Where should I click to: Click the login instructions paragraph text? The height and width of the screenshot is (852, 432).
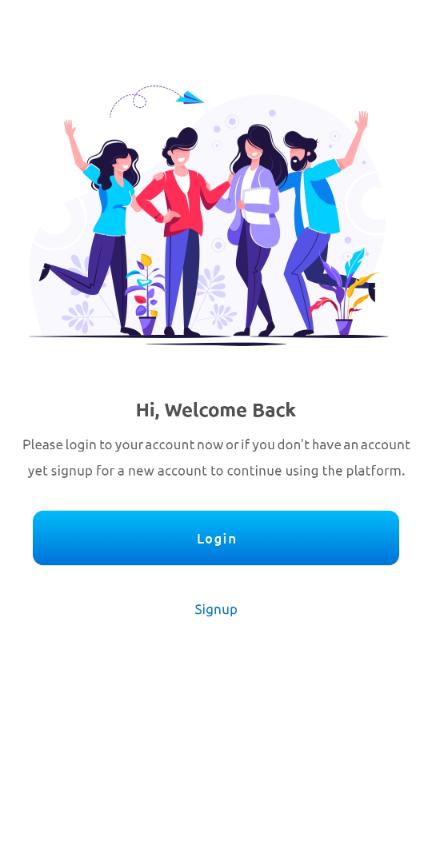click(x=216, y=458)
